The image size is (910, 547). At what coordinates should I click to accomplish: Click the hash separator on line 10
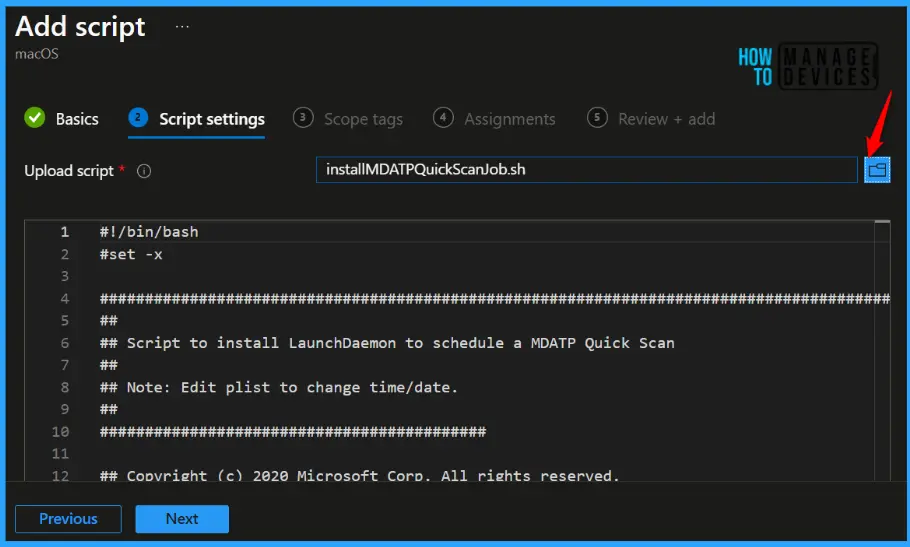293,432
